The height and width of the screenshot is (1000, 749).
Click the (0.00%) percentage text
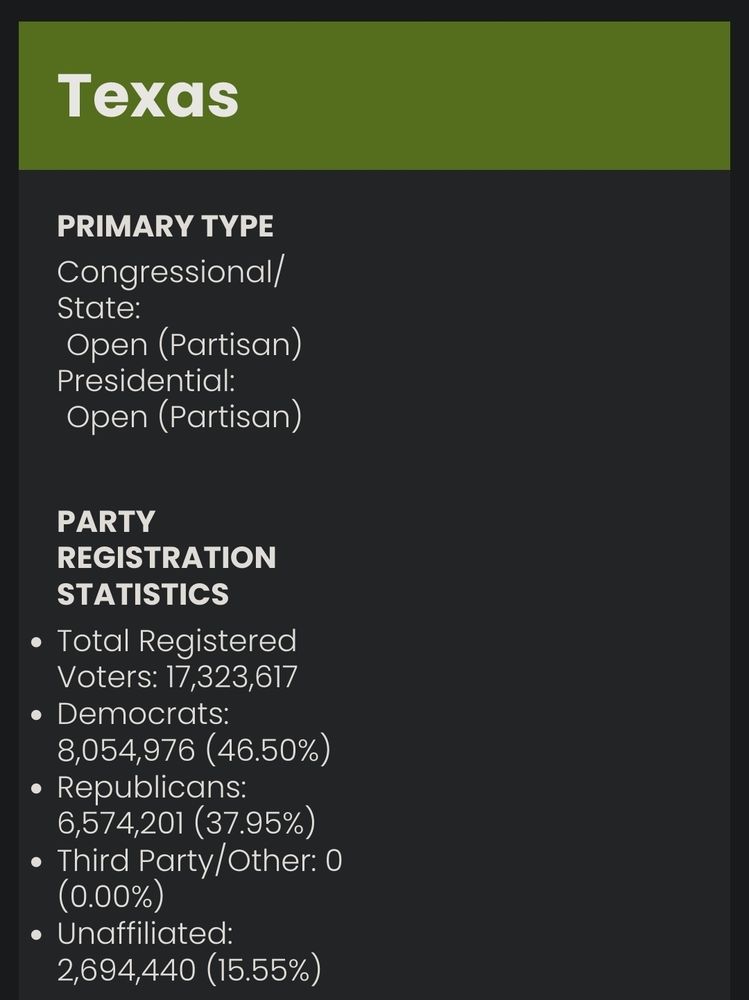coord(111,896)
